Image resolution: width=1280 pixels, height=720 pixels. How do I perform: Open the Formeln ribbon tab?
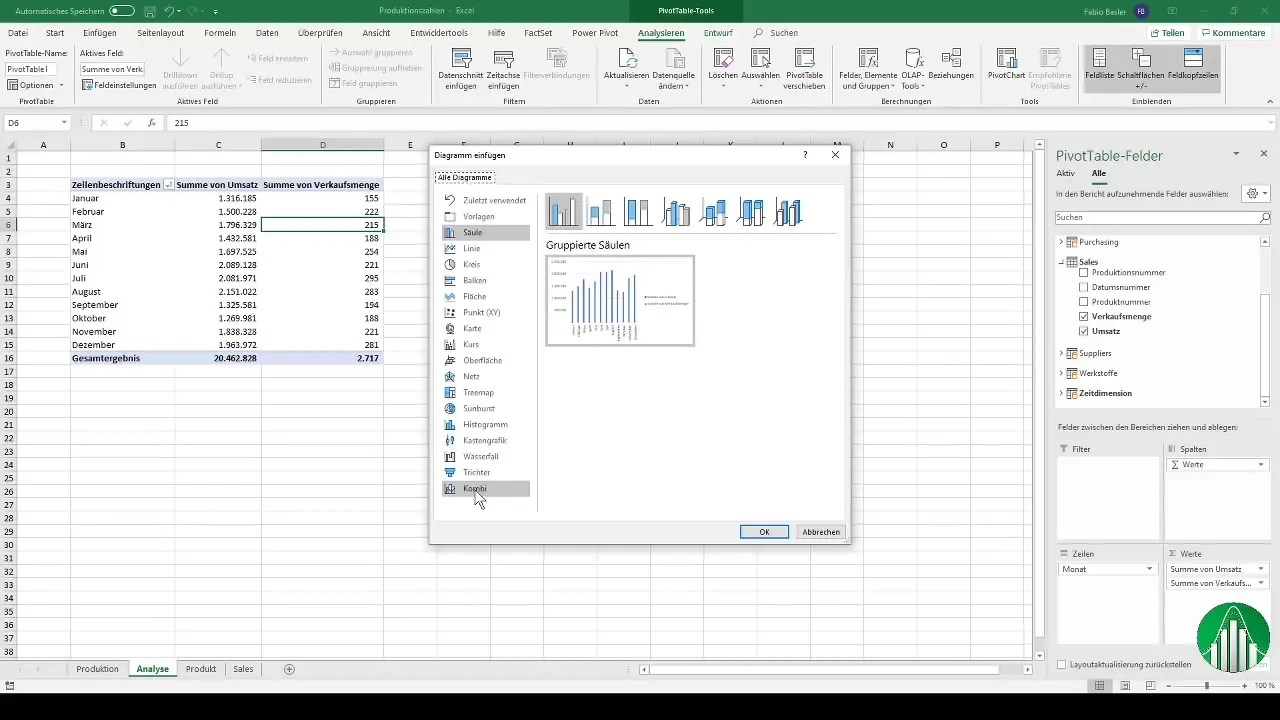point(220,33)
